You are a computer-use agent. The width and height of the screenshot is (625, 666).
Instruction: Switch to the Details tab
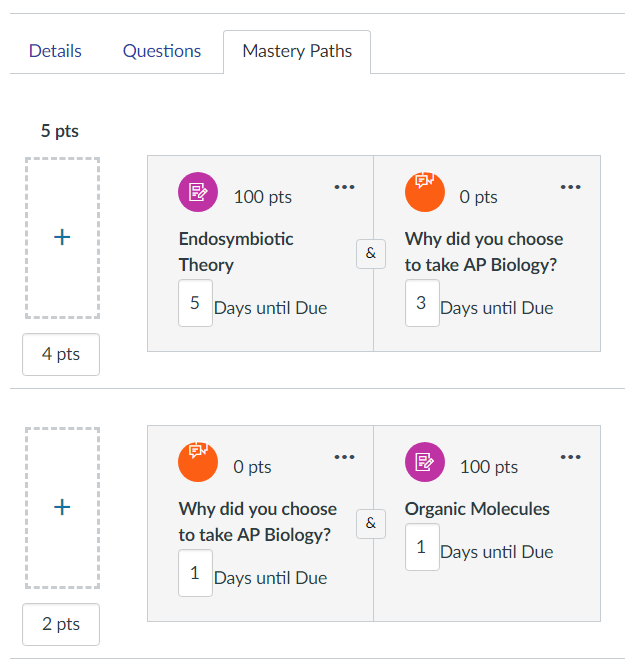click(x=55, y=51)
